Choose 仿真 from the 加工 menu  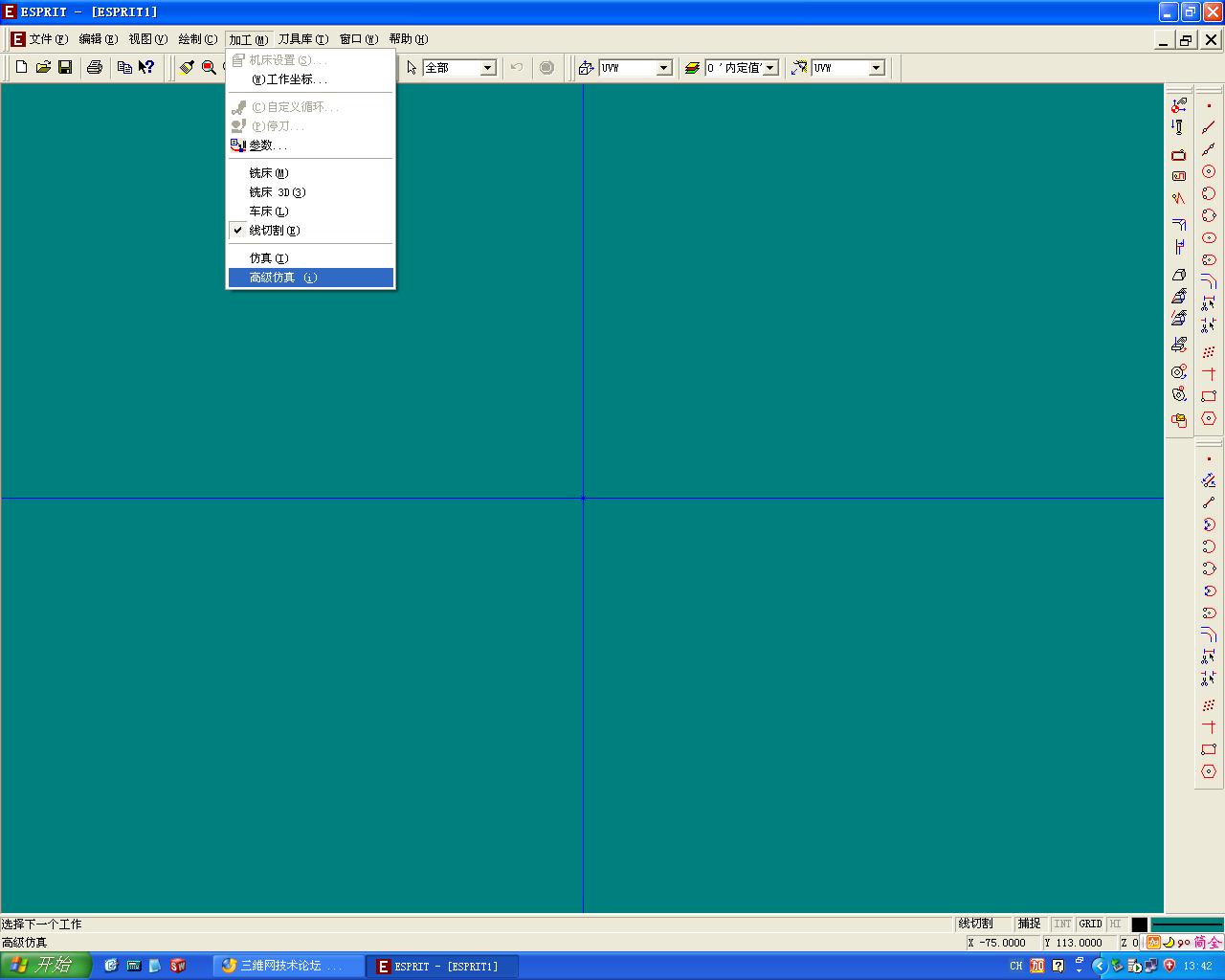click(x=311, y=258)
